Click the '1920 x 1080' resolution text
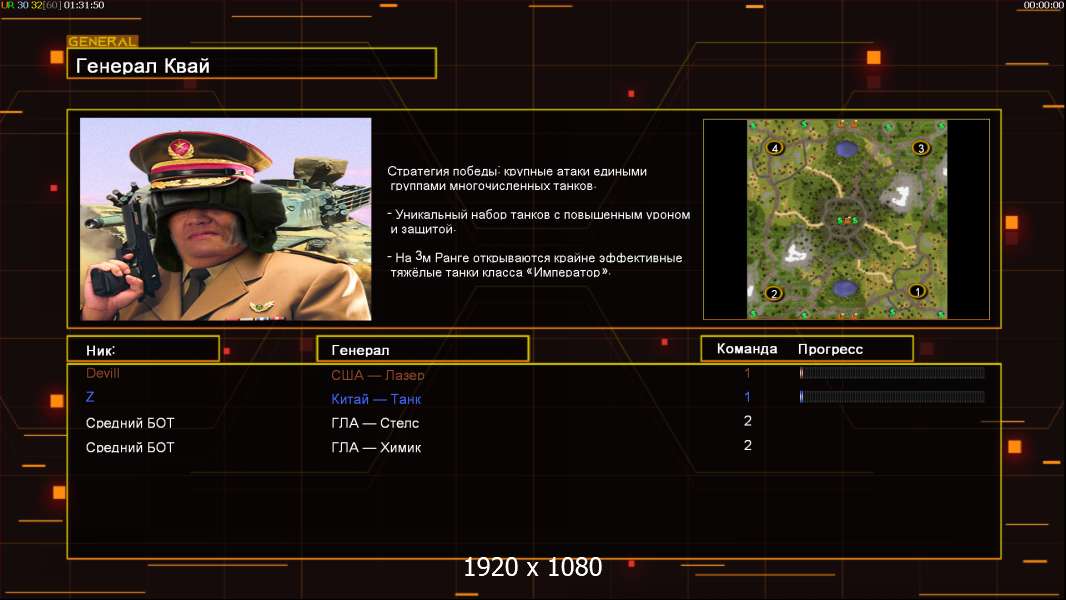The image size is (1066, 600). point(532,567)
